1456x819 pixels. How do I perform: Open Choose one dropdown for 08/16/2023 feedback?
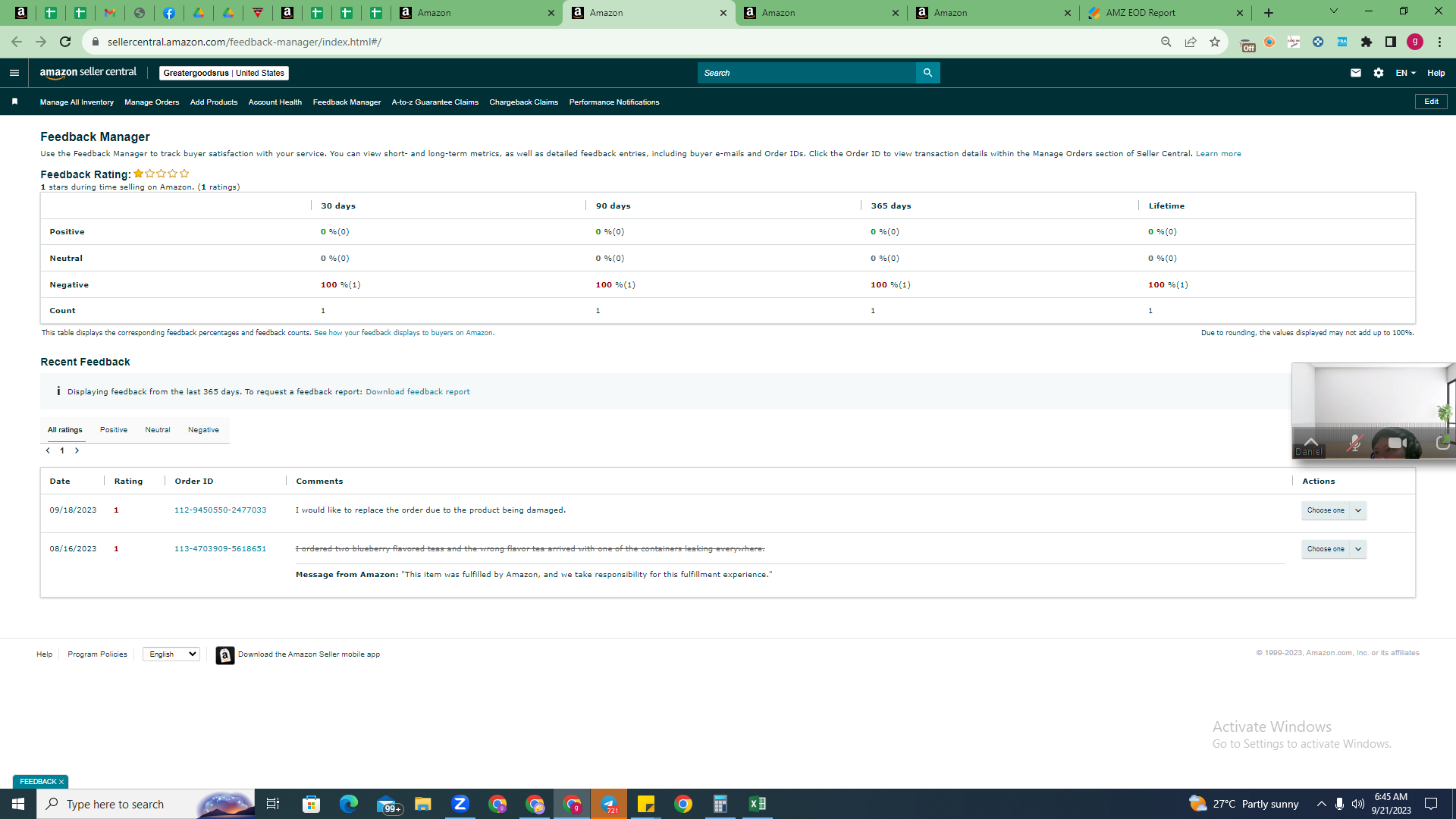1334,549
